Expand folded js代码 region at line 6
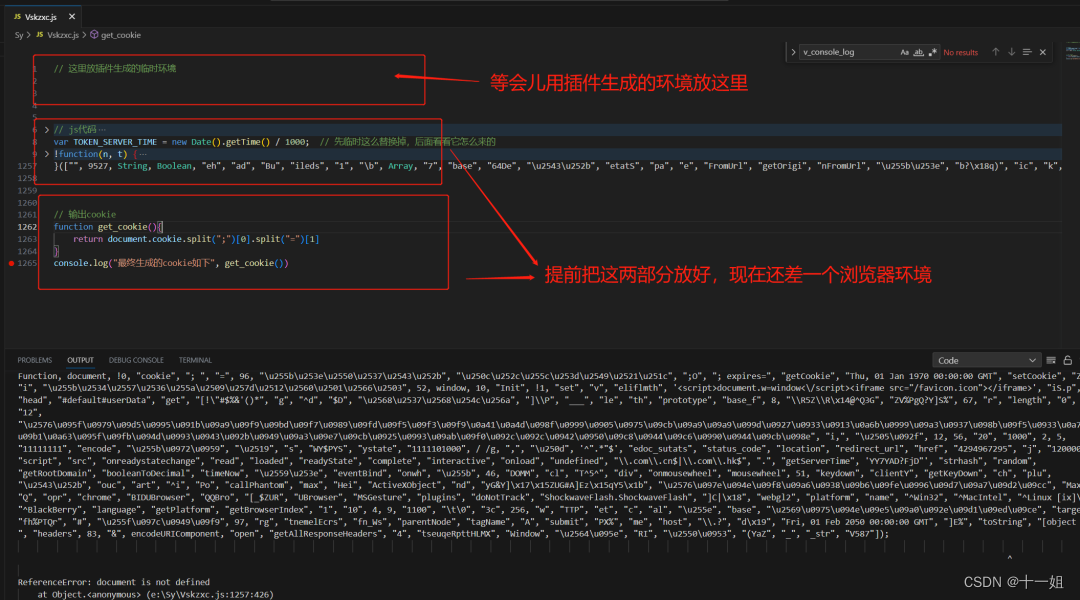1080x600 pixels. (47, 130)
